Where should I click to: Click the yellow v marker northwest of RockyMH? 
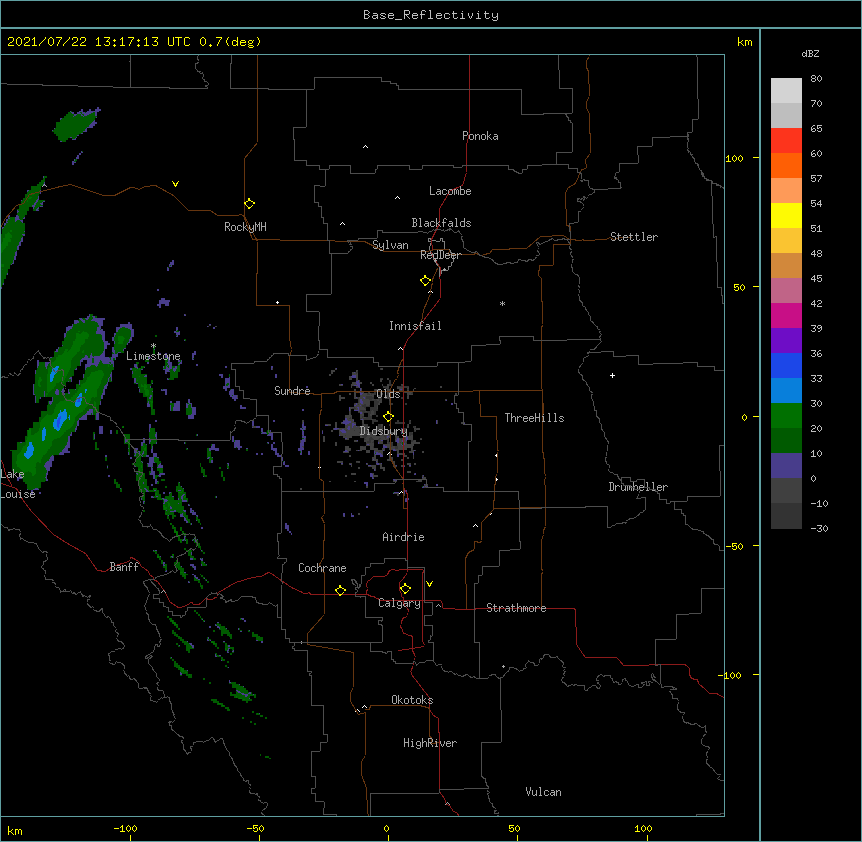[x=175, y=184]
